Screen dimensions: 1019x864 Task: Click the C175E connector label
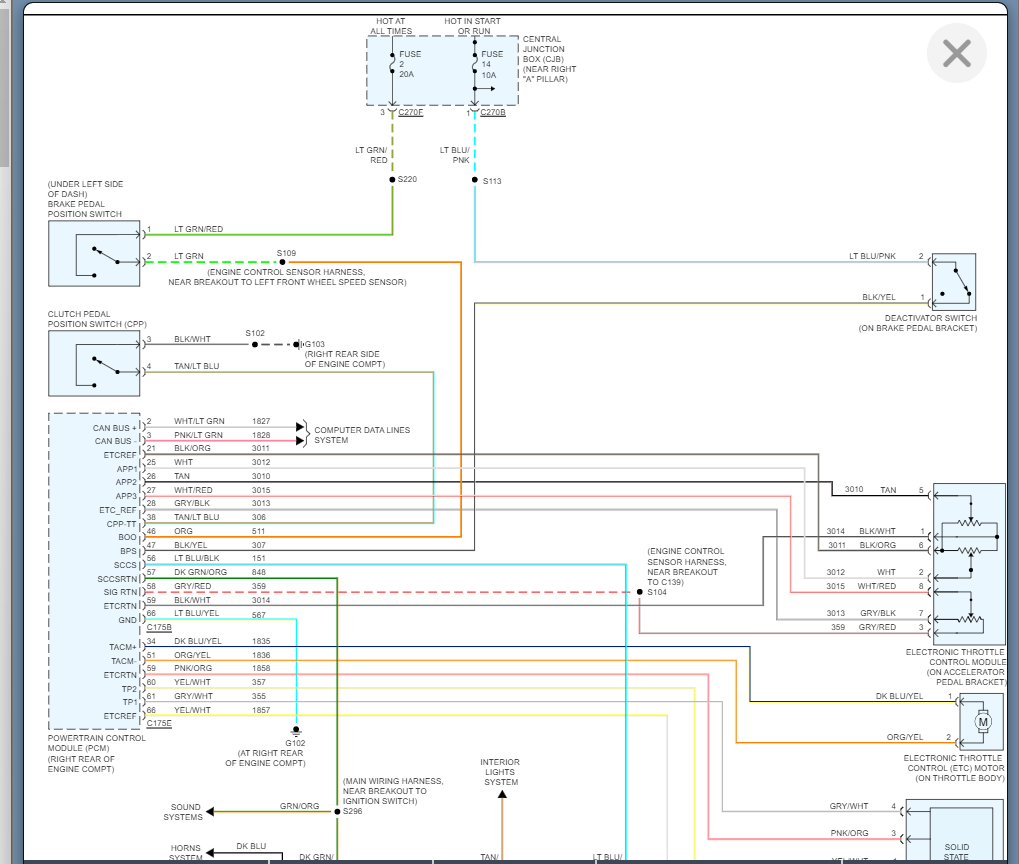pyautogui.click(x=158, y=722)
